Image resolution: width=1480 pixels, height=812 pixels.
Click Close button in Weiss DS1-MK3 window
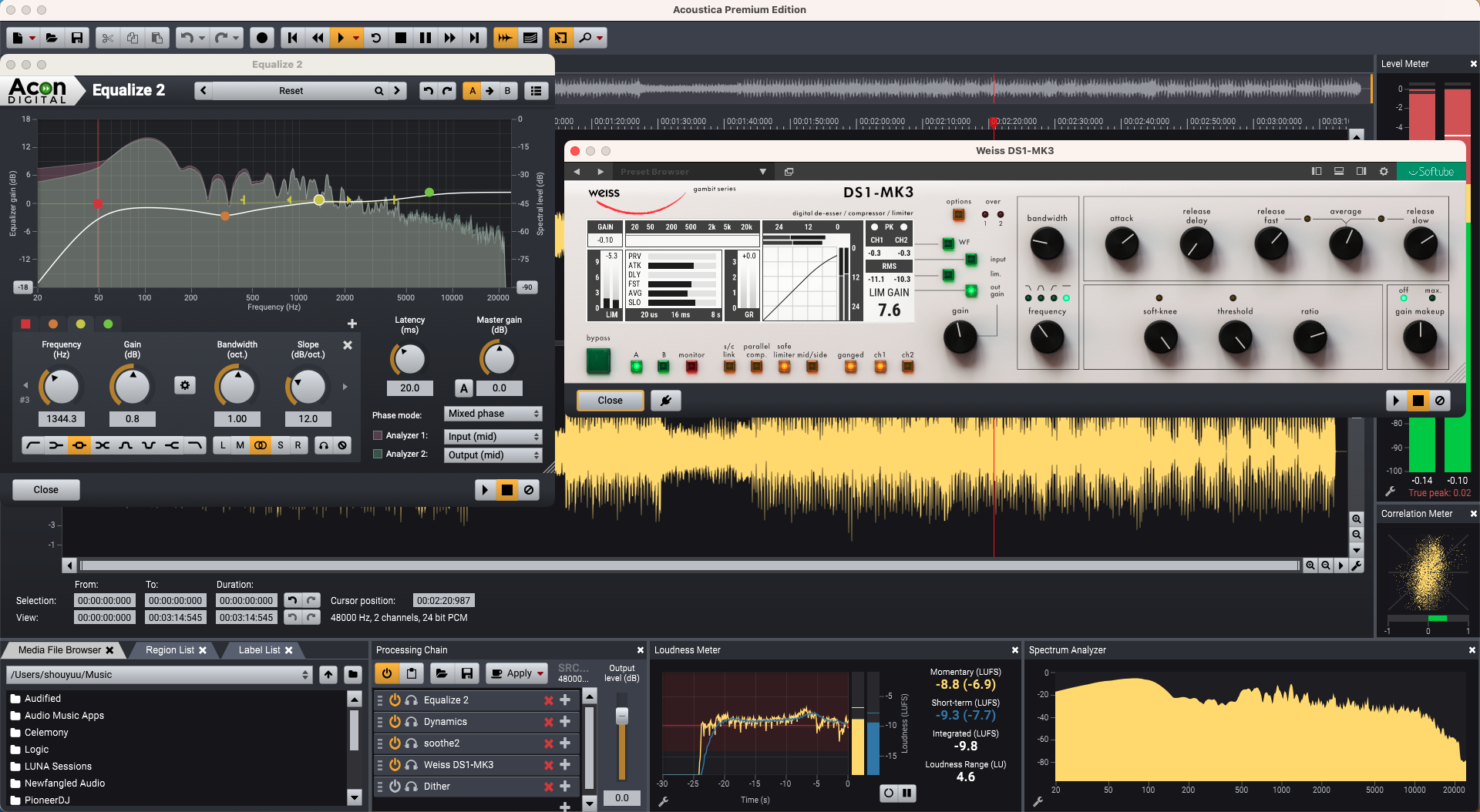coord(610,401)
